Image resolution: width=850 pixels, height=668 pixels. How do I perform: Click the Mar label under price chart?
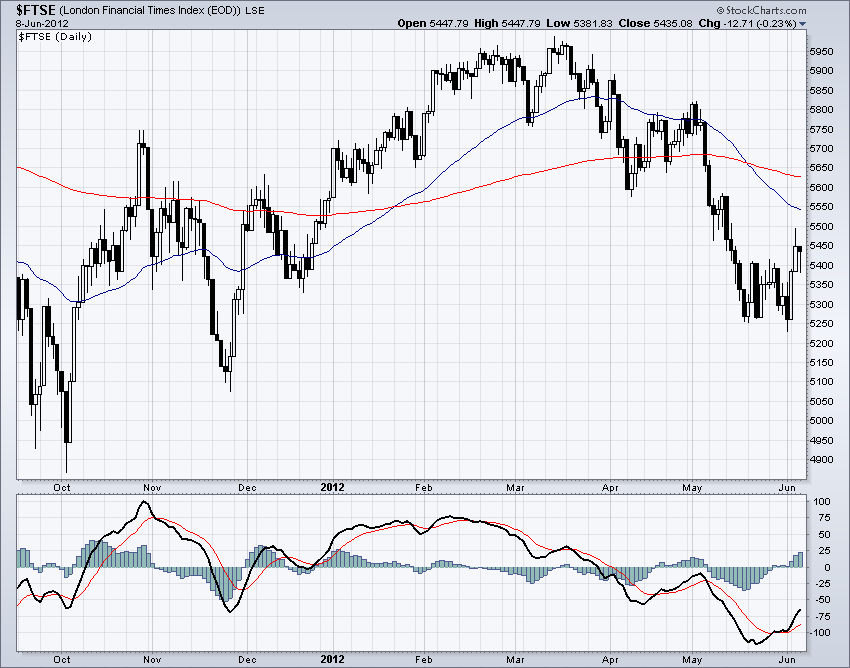point(516,487)
